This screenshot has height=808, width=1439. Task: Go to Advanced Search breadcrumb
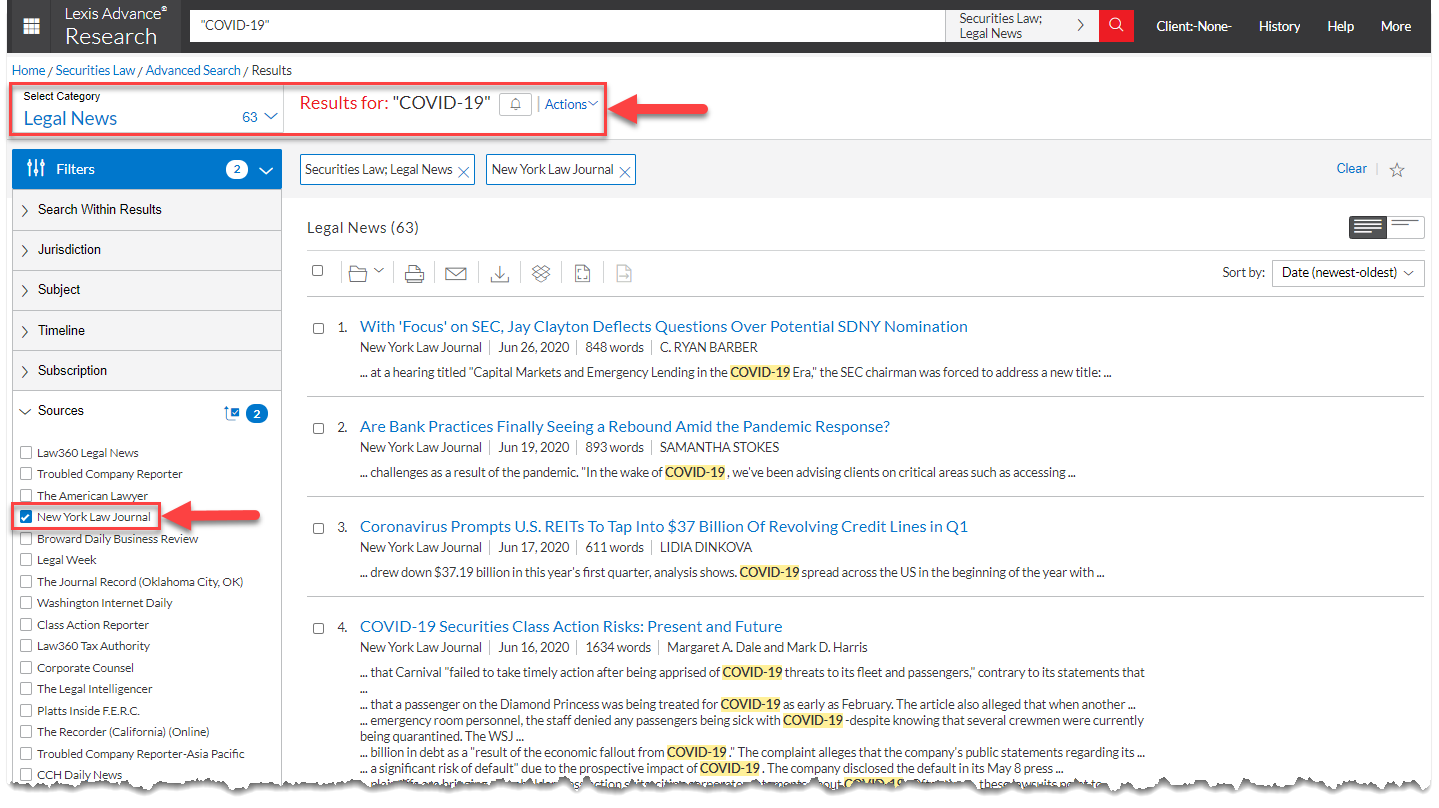[x=193, y=71]
